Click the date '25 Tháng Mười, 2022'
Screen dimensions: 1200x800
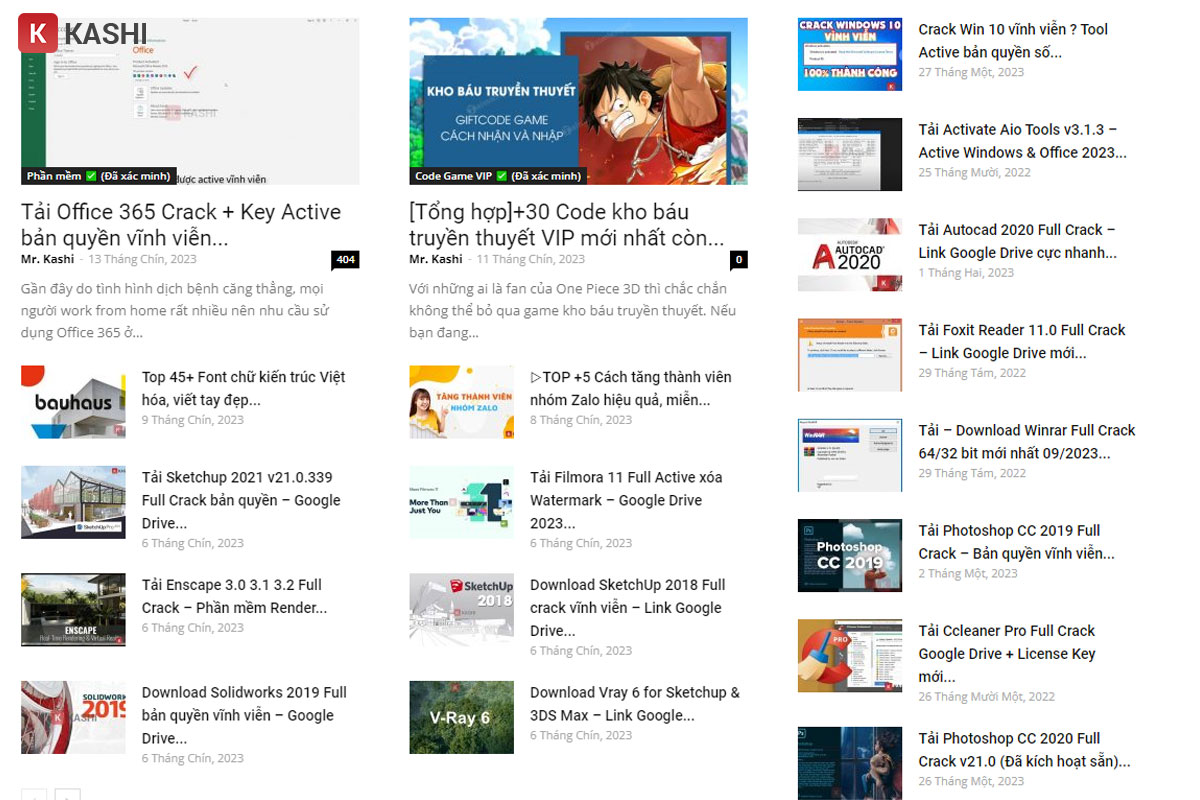[975, 172]
